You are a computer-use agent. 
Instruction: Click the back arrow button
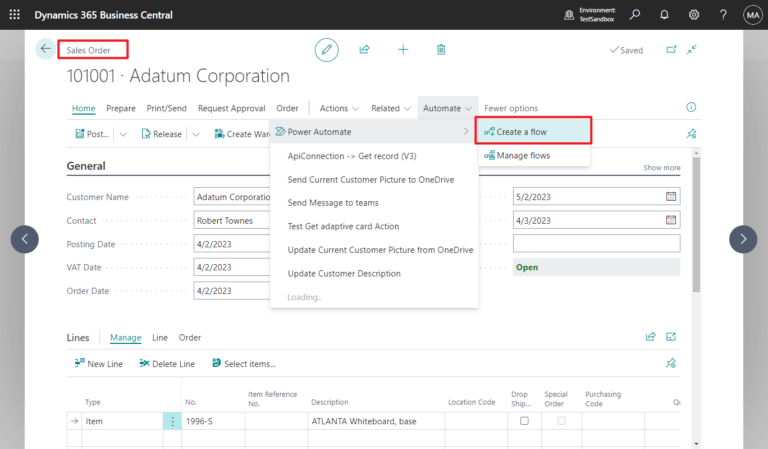click(x=45, y=49)
